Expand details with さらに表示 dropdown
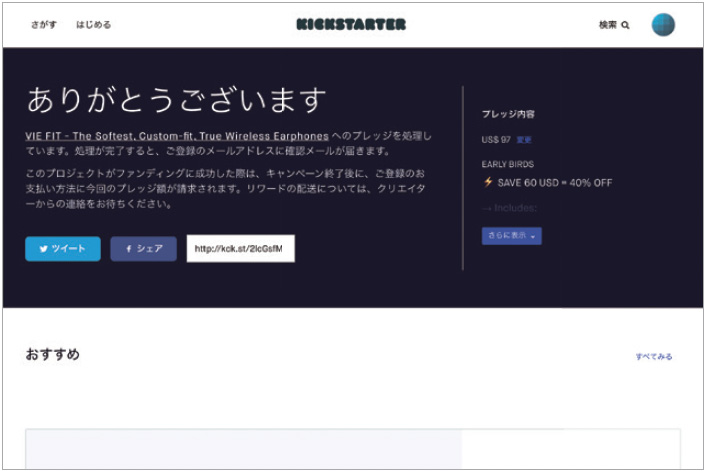Image resolution: width=705 pixels, height=471 pixels. [512, 236]
